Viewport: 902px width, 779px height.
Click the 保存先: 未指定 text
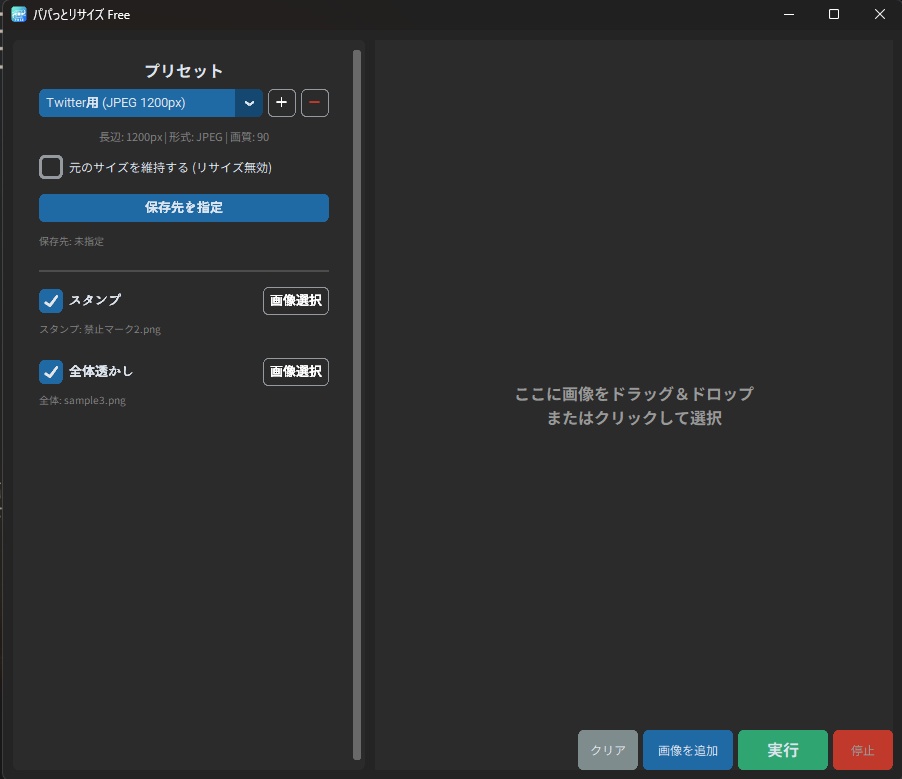71,242
